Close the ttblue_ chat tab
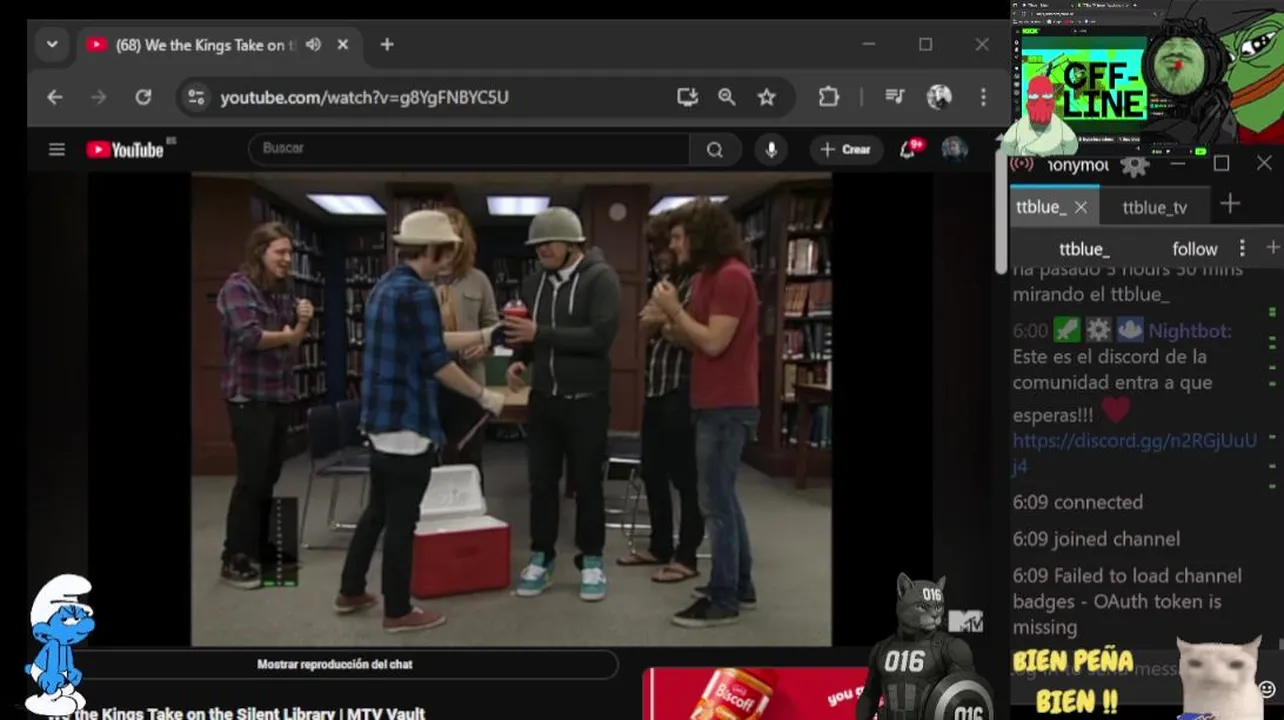Viewport: 1284px width, 720px height. (1080, 207)
